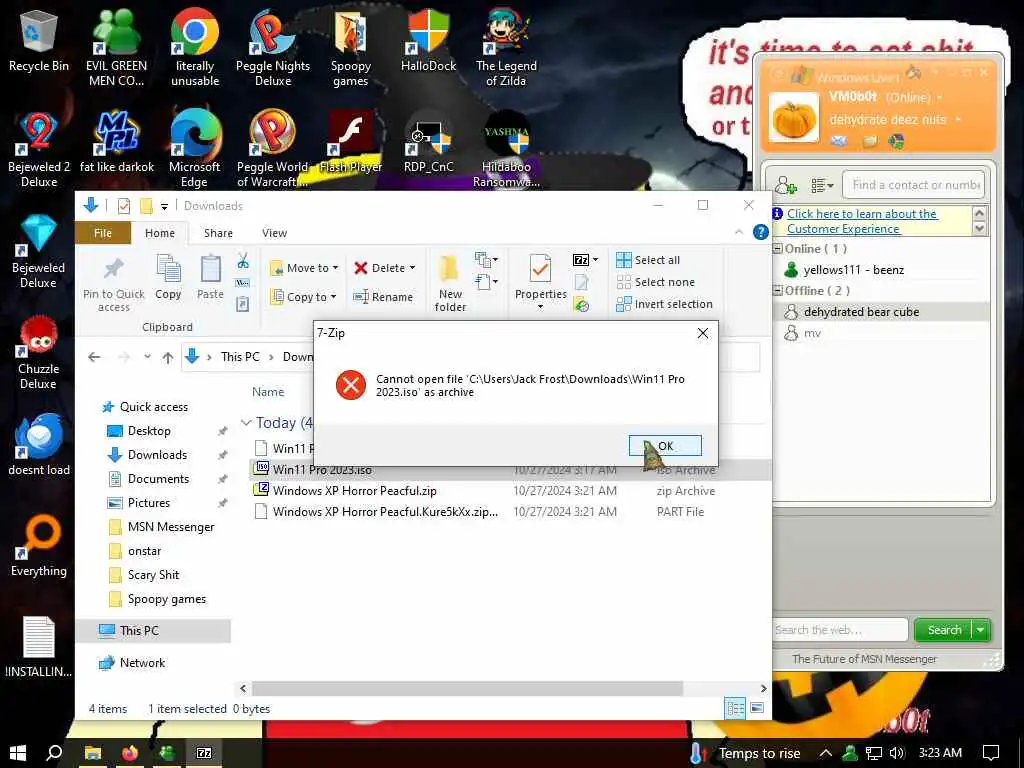Select the Everything search desktop icon

point(39,546)
